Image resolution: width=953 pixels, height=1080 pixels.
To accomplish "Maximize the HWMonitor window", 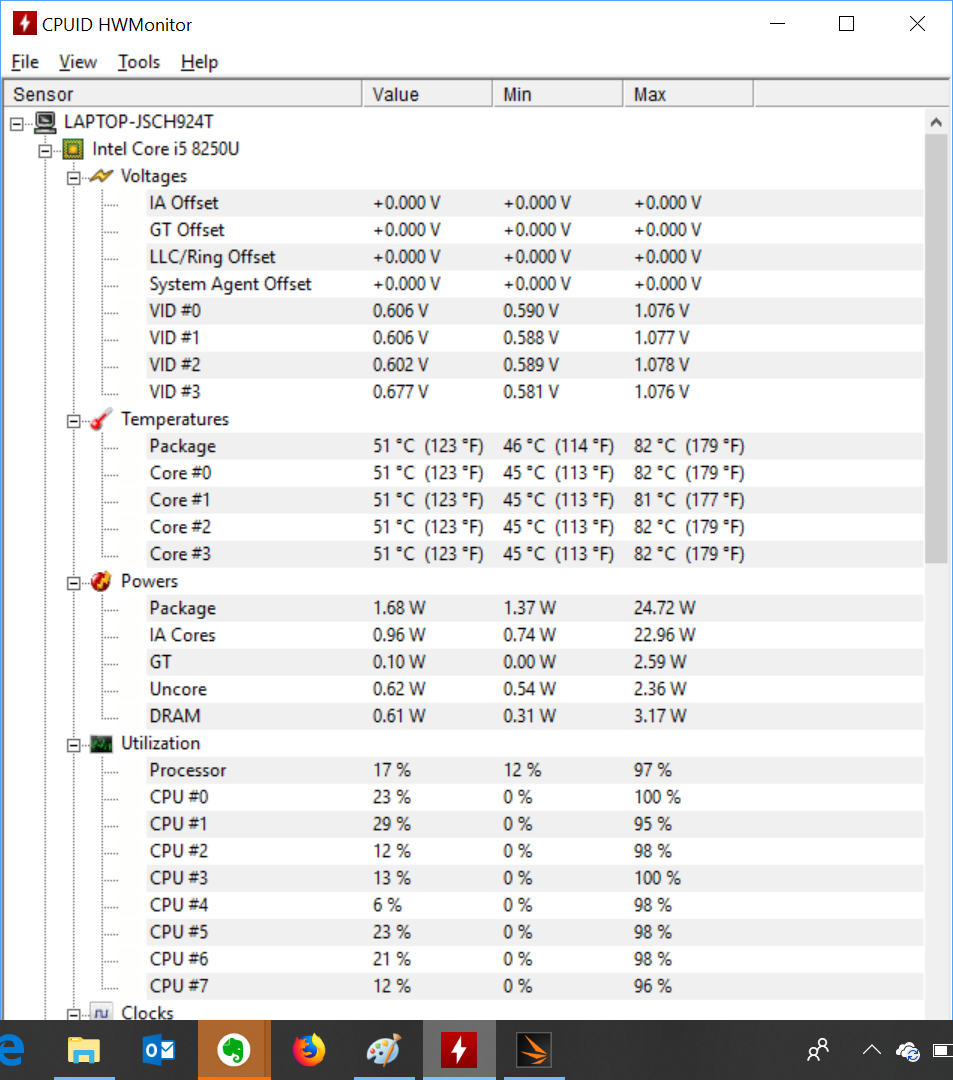I will point(846,23).
